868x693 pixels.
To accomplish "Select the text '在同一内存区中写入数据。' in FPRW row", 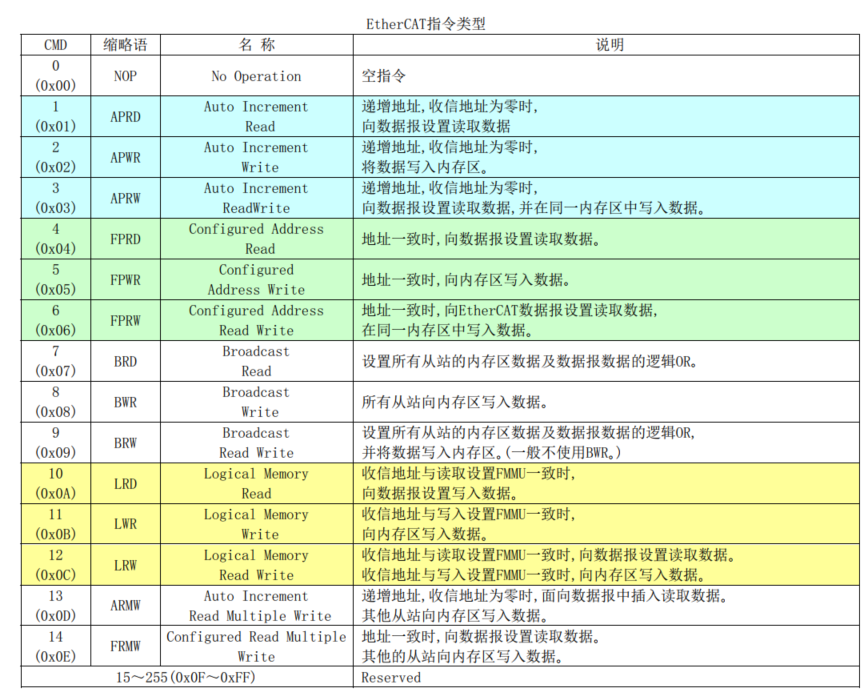I will point(448,330).
